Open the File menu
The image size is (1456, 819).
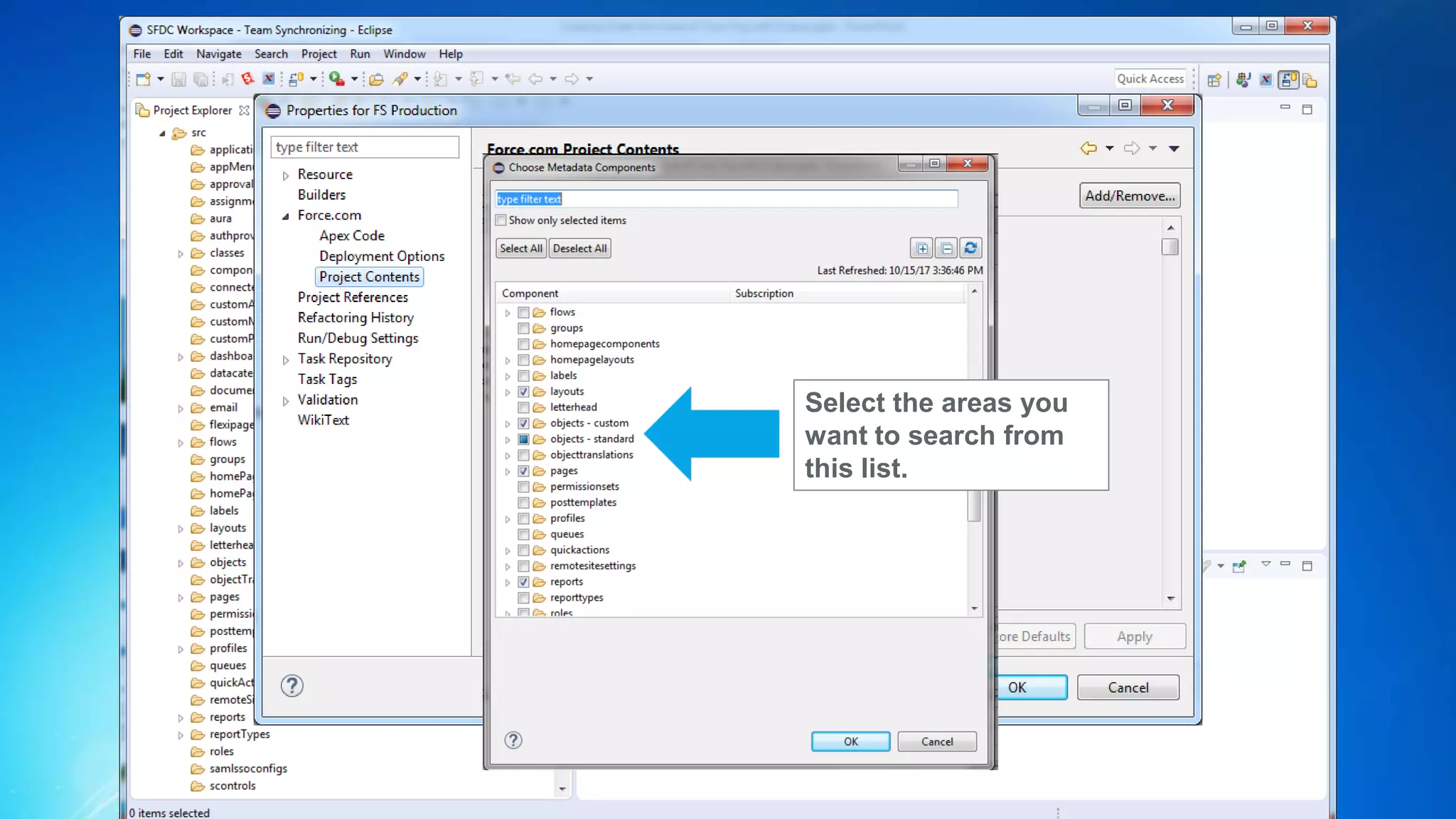click(141, 54)
